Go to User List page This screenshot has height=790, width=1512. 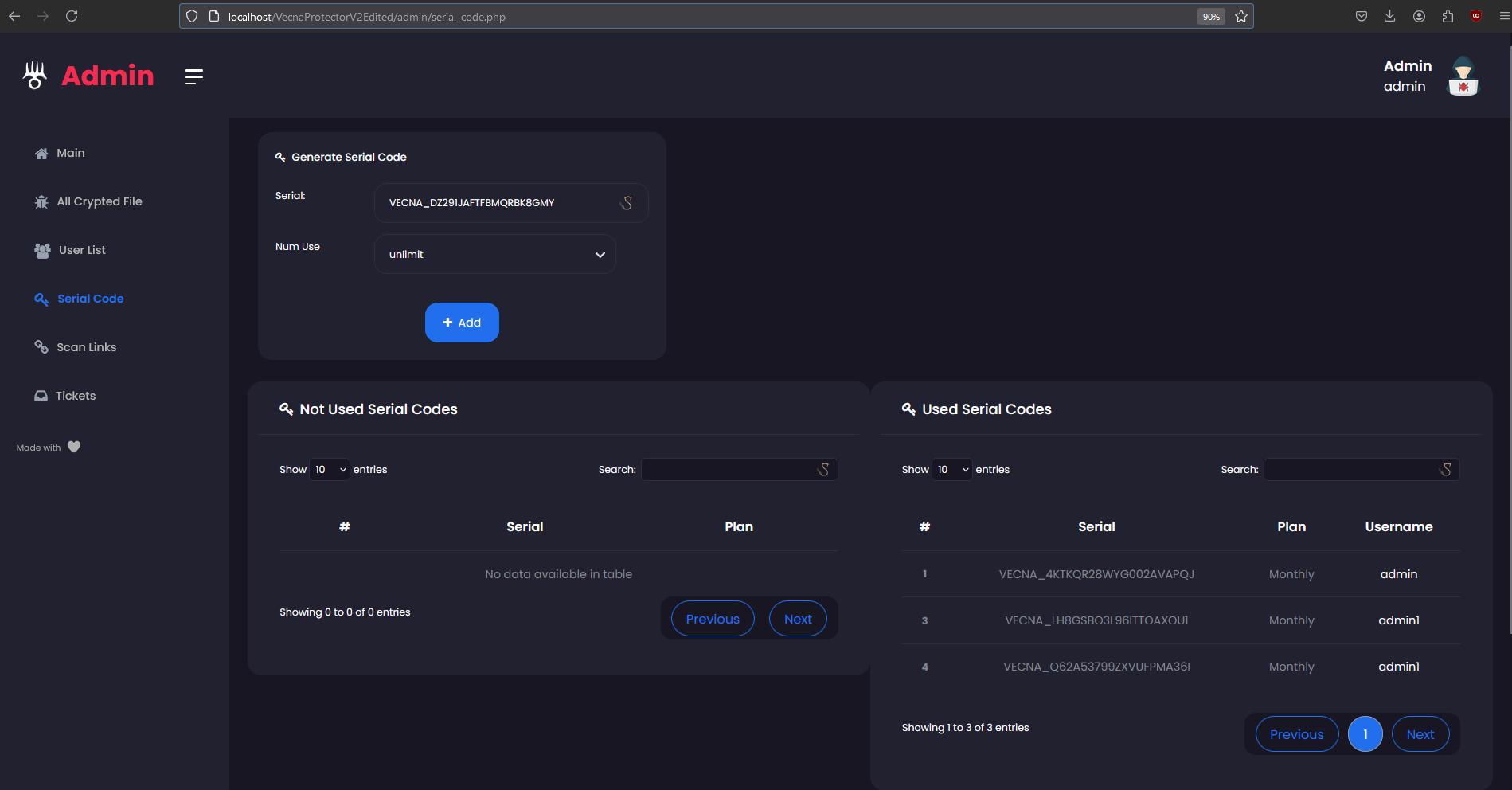coord(70,250)
